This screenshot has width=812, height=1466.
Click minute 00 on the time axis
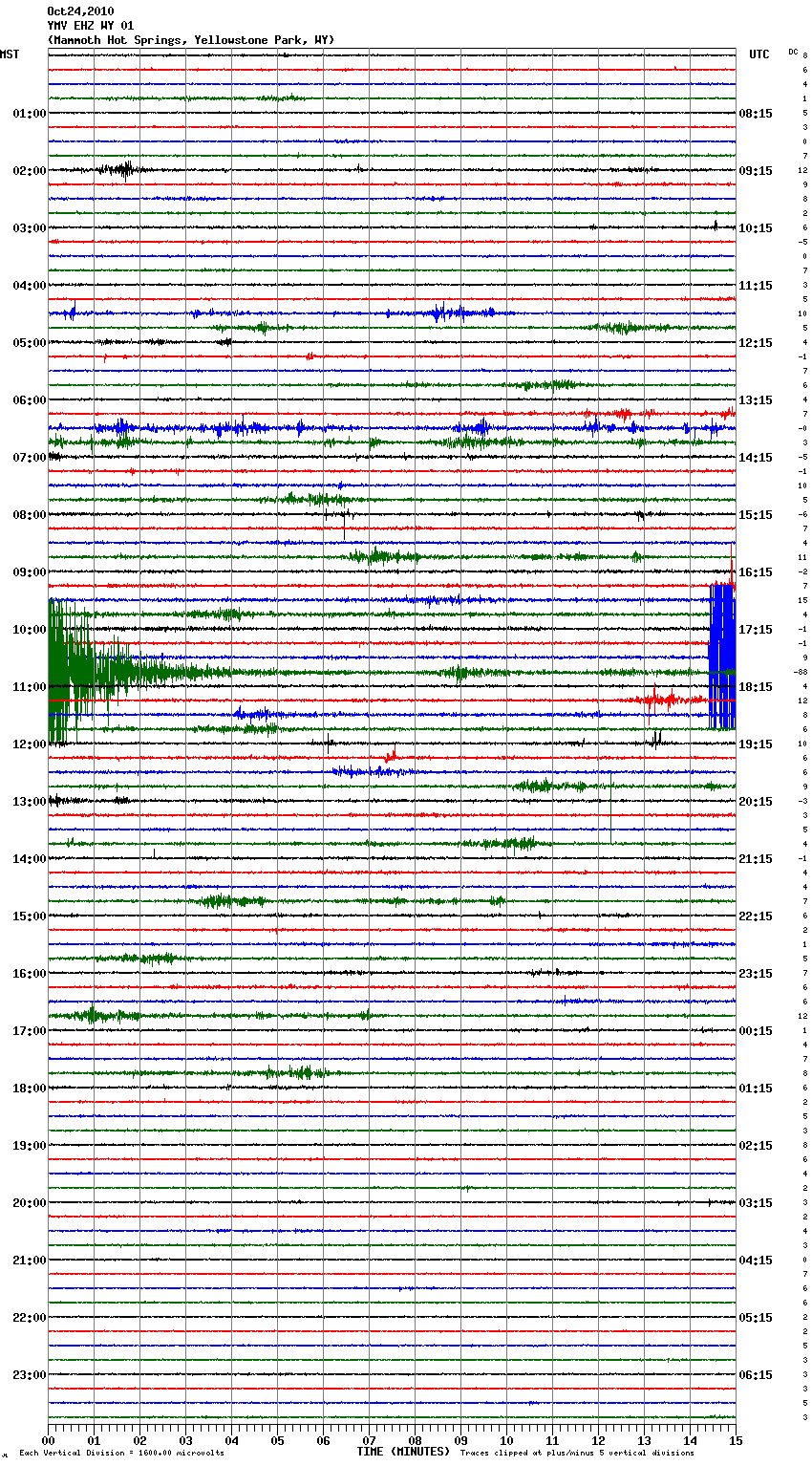[x=48, y=1440]
